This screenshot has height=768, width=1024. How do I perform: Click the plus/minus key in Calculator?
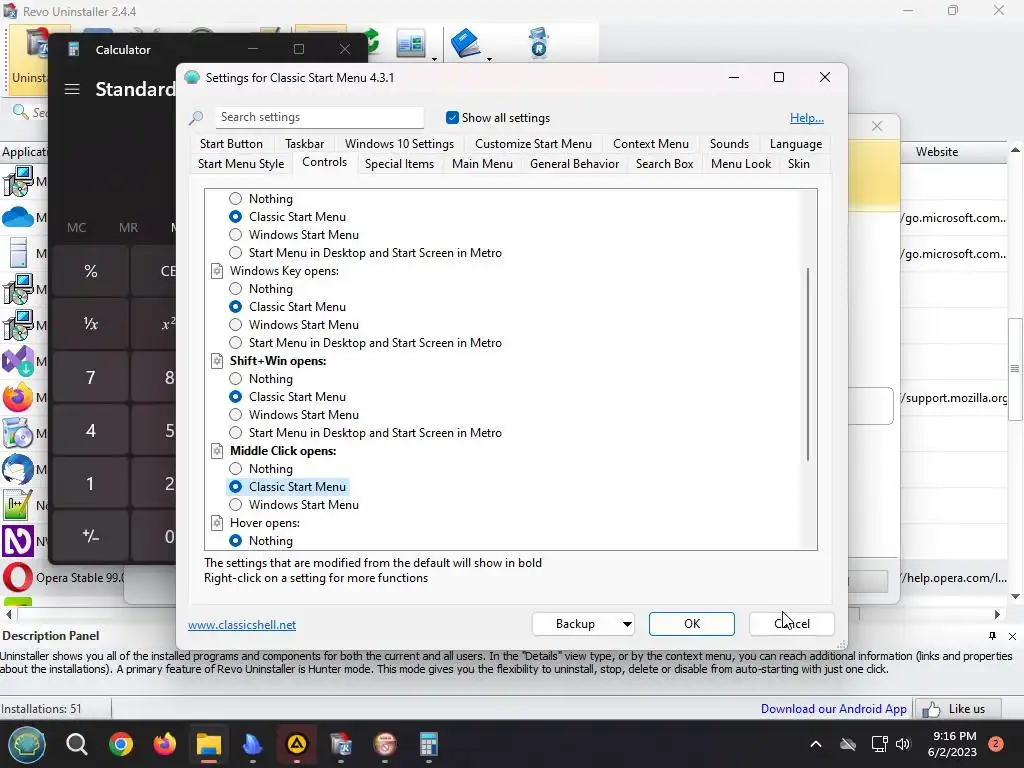pos(90,536)
